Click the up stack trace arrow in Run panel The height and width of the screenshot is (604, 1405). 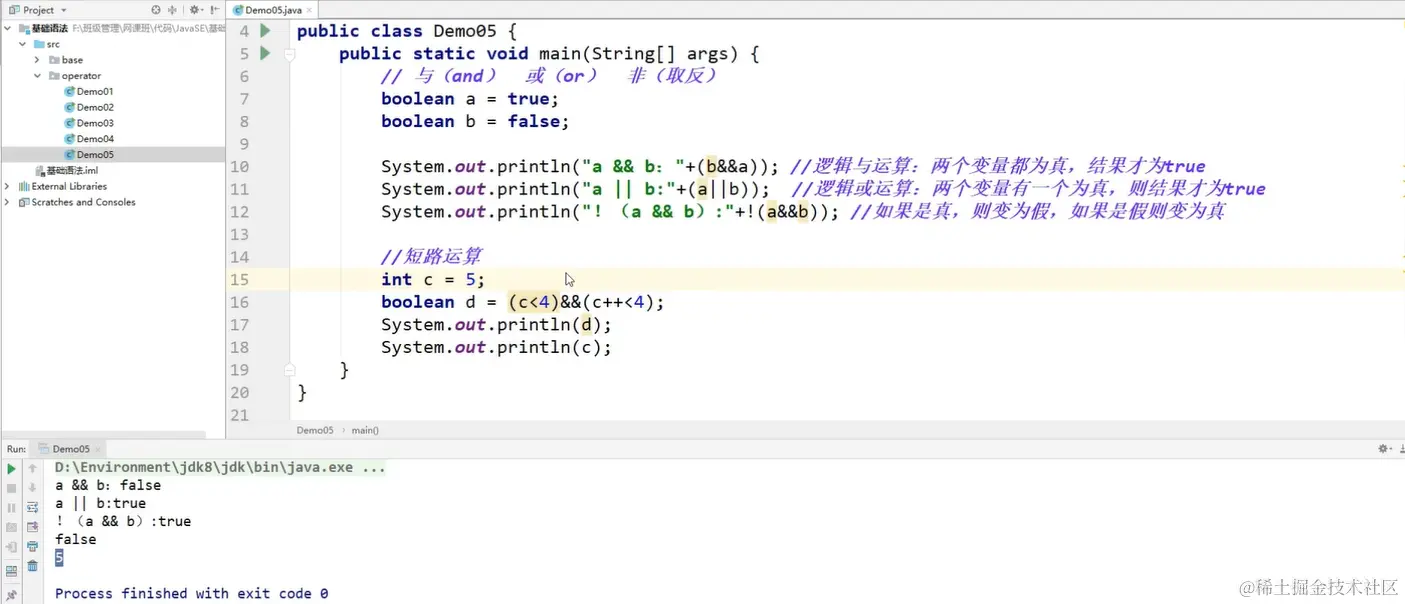pos(32,468)
